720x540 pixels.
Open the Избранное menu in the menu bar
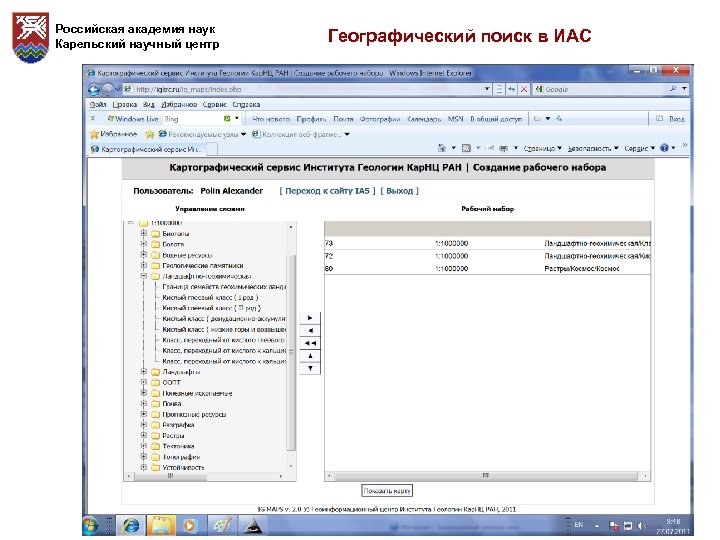coord(179,105)
